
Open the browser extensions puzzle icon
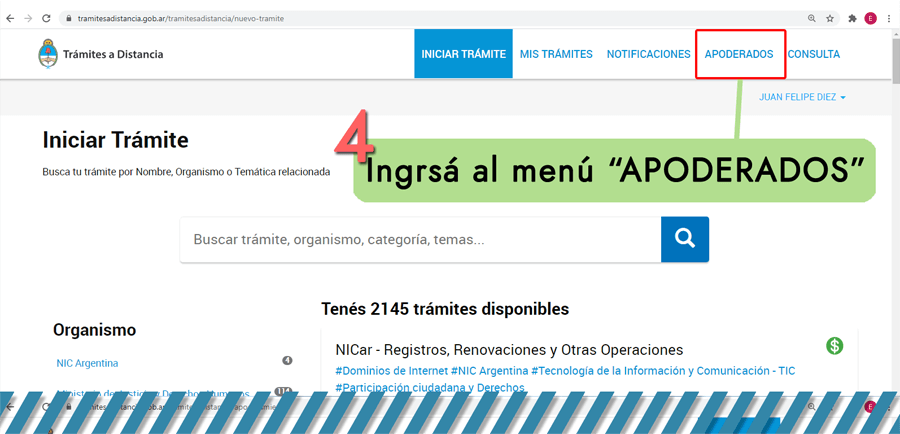tap(852, 18)
